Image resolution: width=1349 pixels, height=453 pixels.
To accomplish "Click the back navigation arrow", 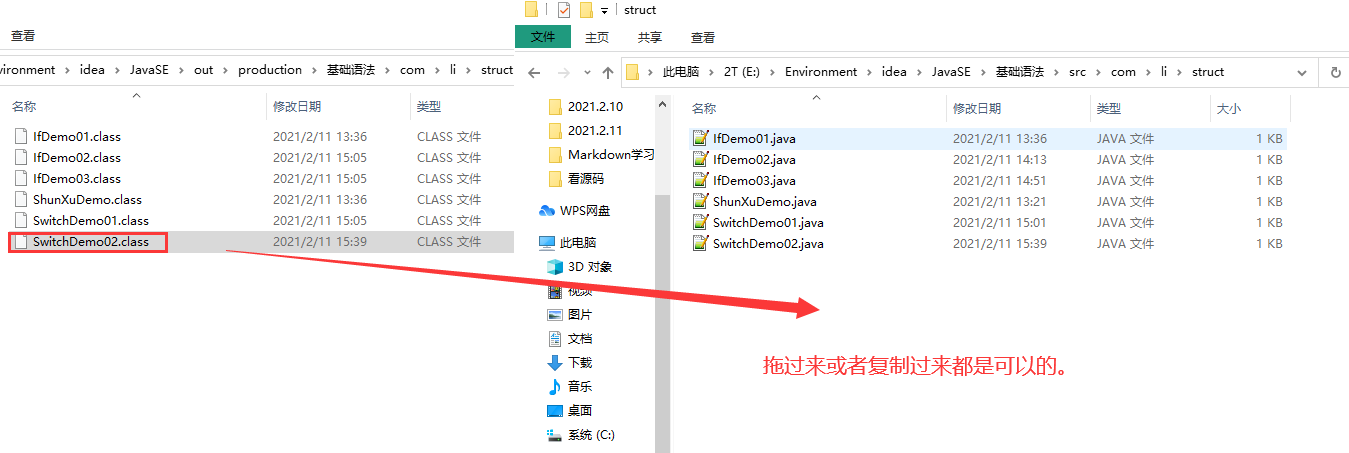I will click(x=534, y=72).
